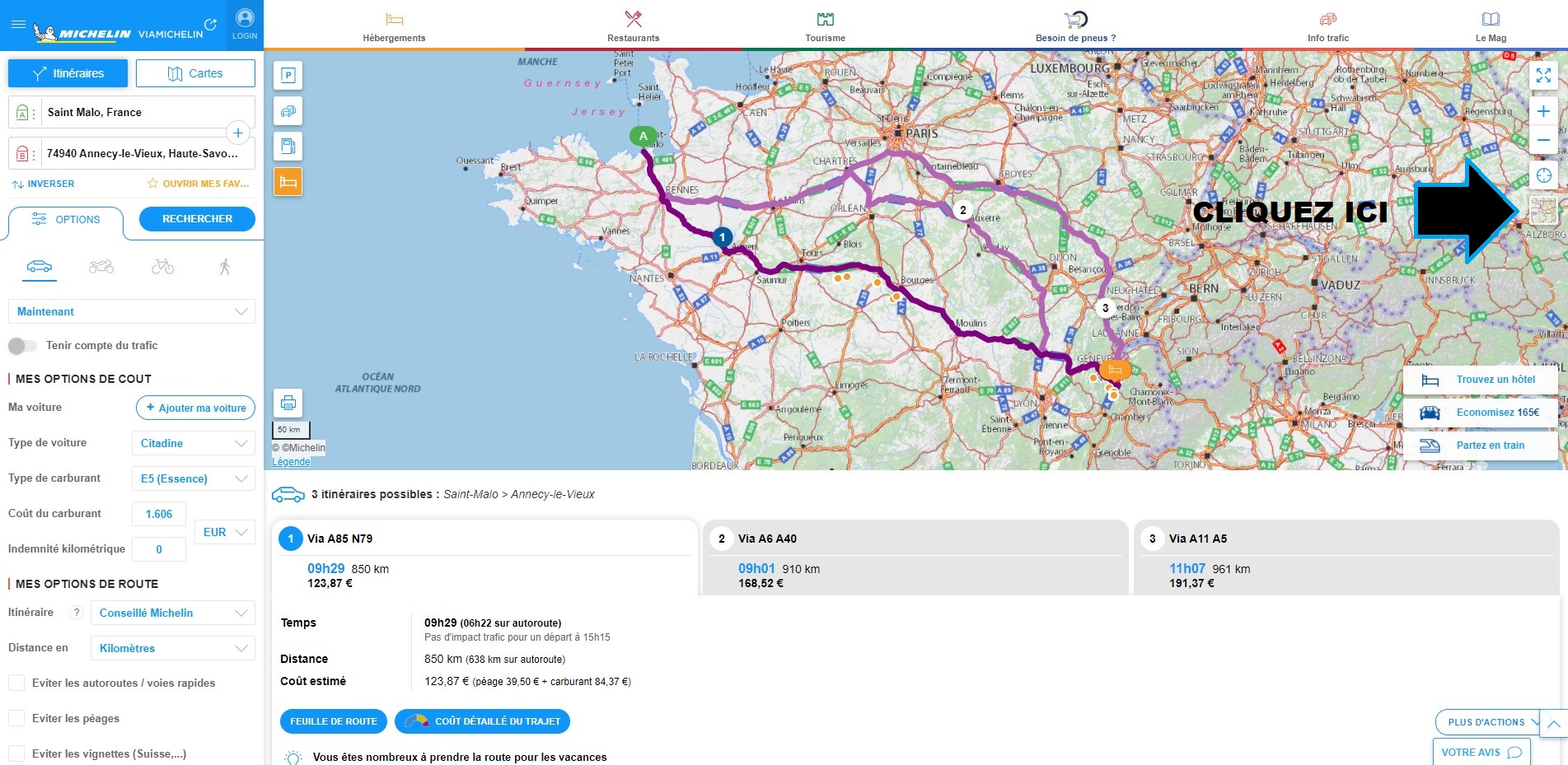Select car travel mode

pyautogui.click(x=40, y=266)
